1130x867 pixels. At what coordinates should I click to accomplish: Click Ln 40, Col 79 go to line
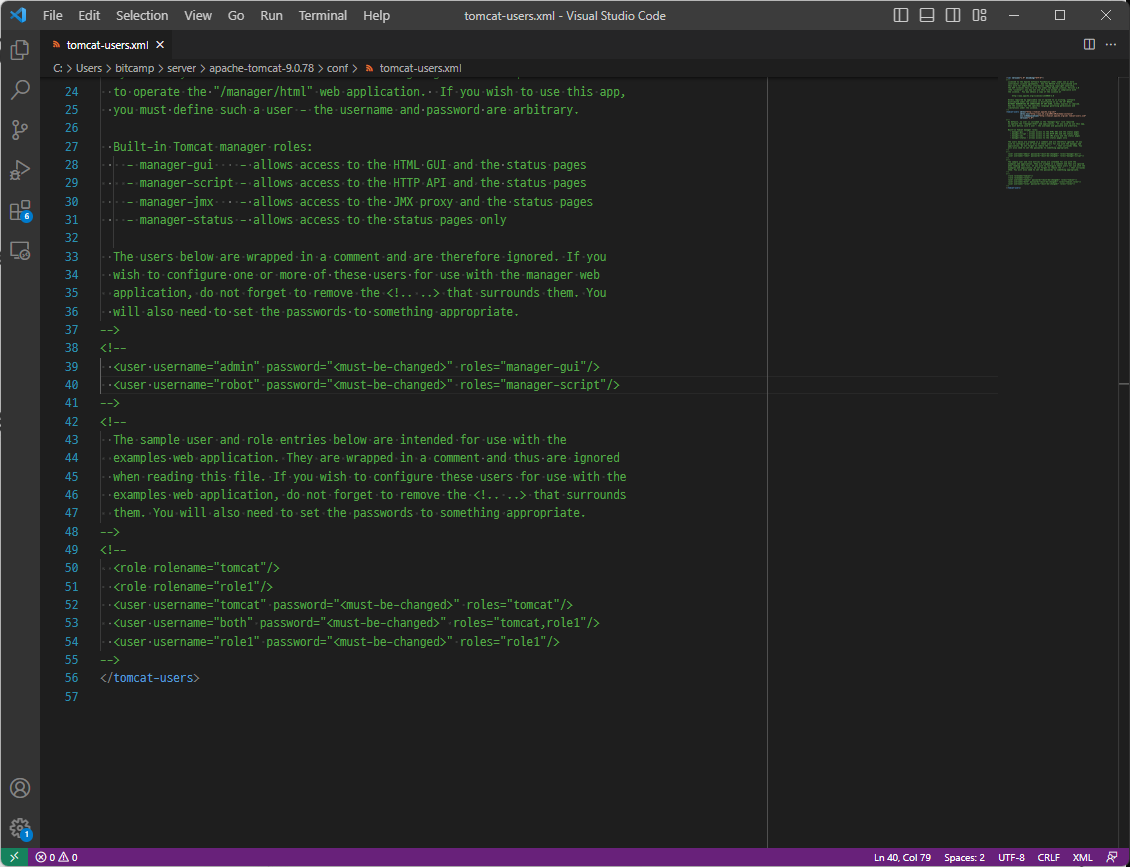pos(902,858)
